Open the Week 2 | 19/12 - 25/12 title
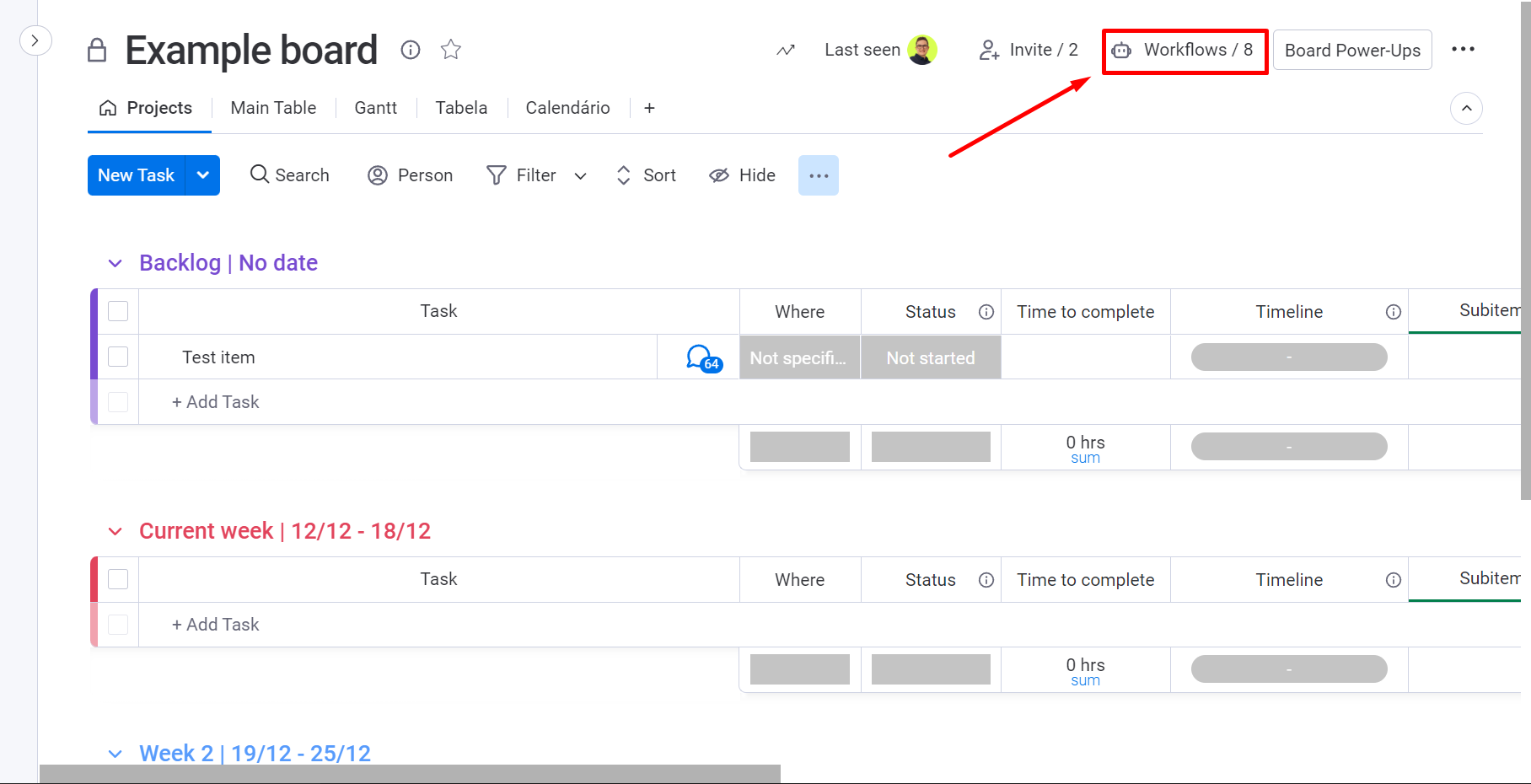The height and width of the screenshot is (784, 1531). [x=255, y=753]
